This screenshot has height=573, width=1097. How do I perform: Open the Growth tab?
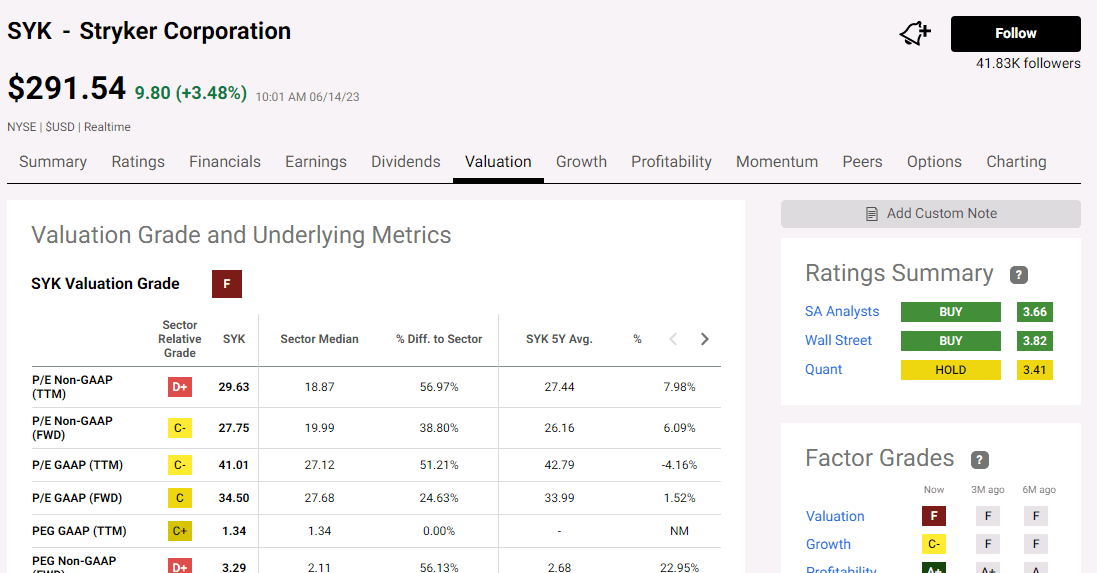coord(581,162)
